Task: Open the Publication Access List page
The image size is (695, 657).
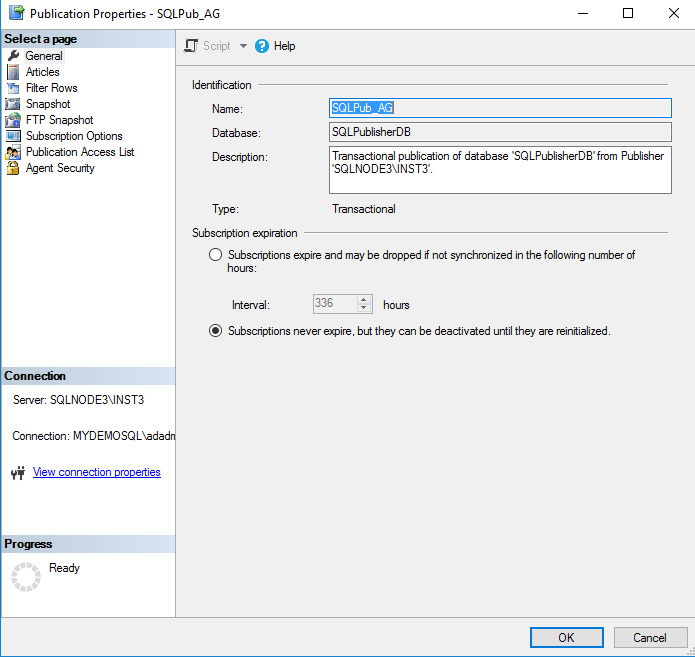Action: pos(80,152)
